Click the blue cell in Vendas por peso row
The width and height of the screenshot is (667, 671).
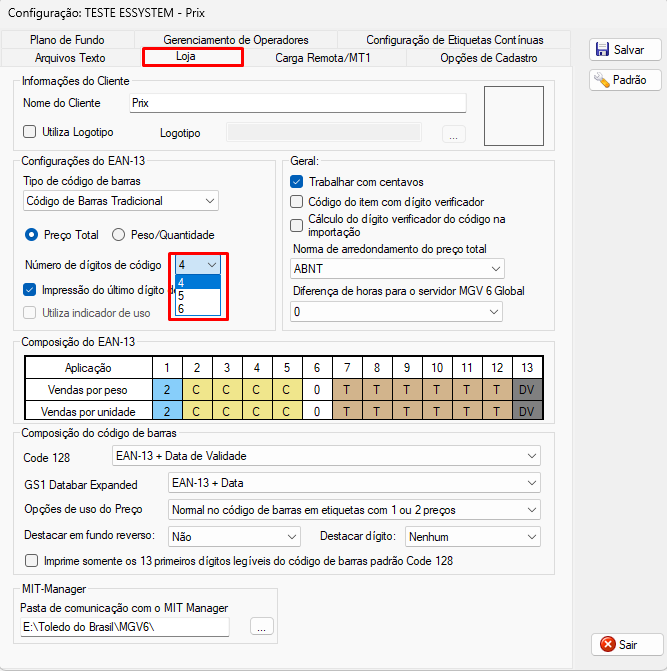point(167,389)
